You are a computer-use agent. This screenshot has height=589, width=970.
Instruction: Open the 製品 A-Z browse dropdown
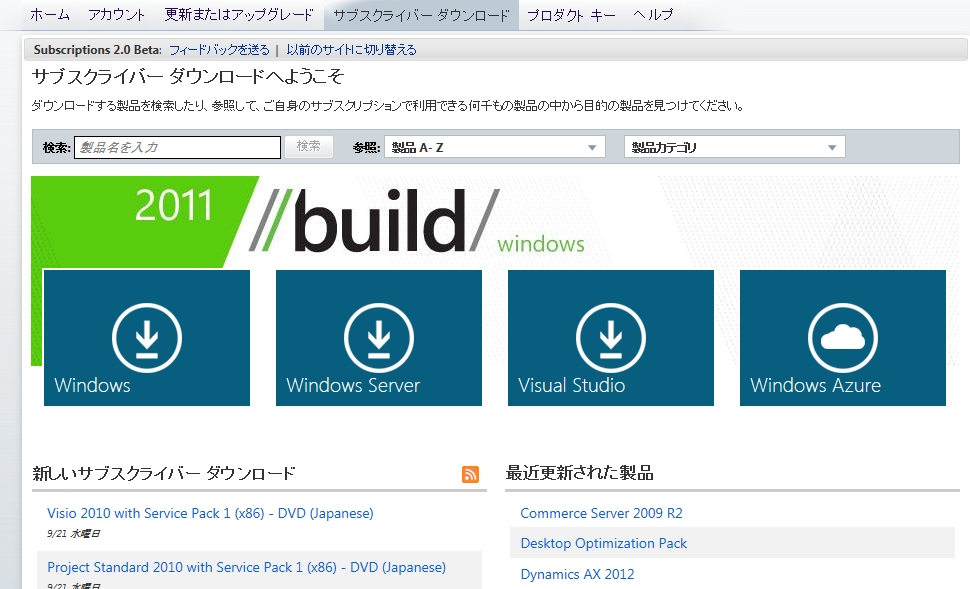click(494, 147)
